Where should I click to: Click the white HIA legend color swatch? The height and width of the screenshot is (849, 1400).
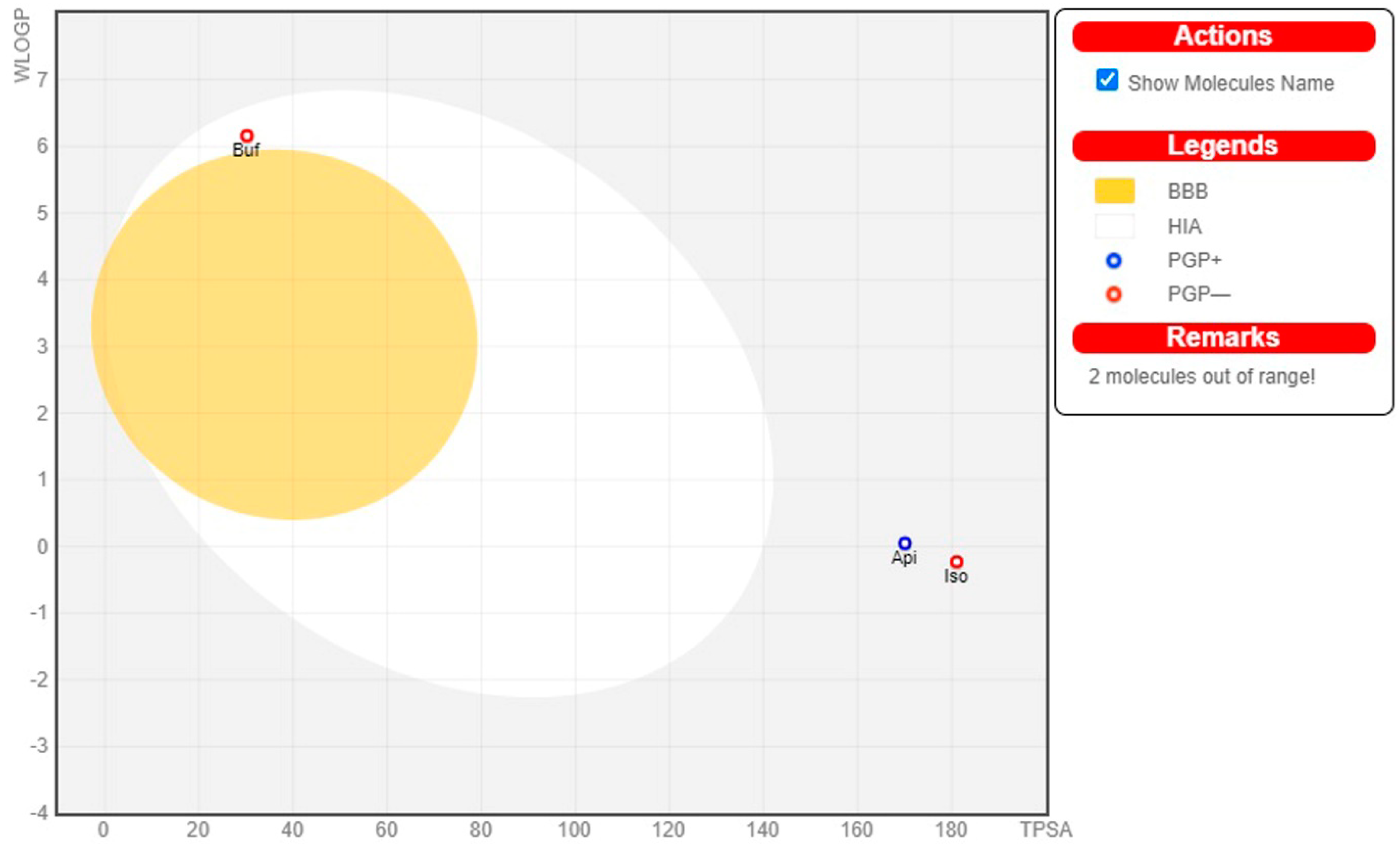tap(1114, 226)
